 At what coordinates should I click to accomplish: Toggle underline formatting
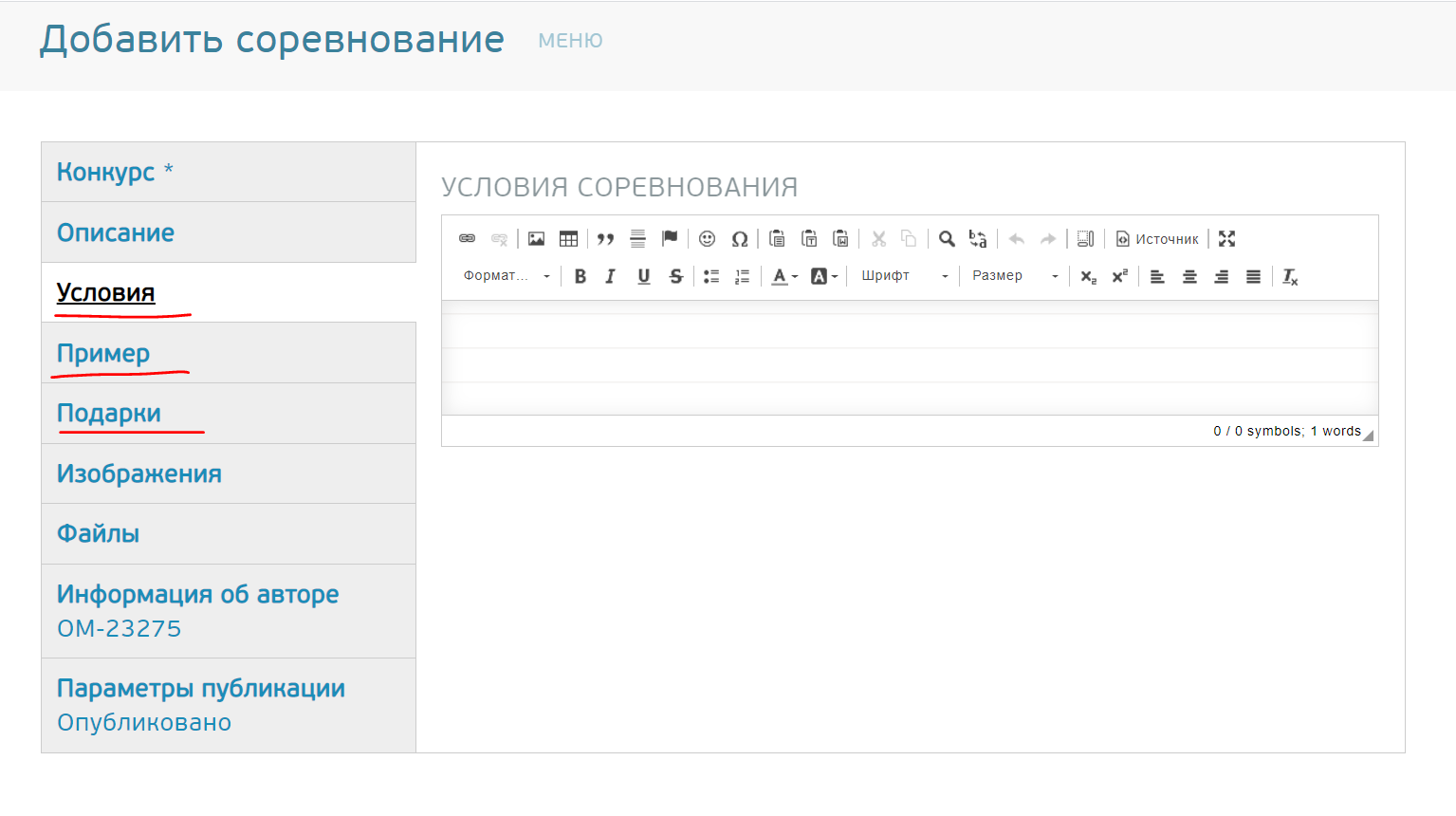[x=644, y=276]
